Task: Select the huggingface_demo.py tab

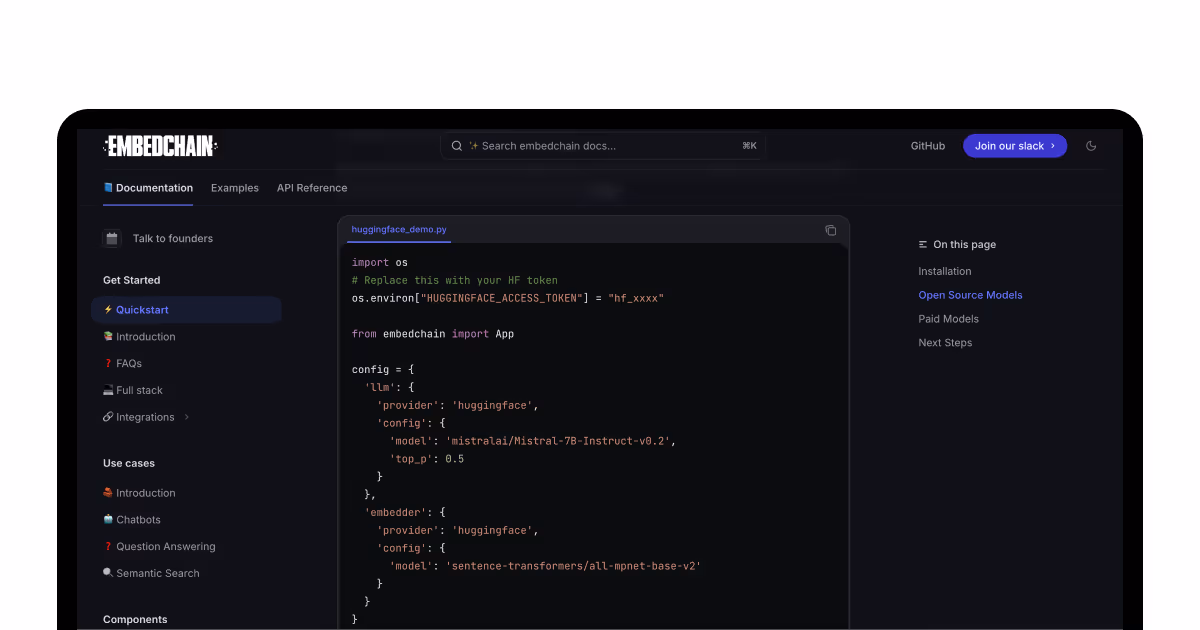Action: (x=398, y=229)
